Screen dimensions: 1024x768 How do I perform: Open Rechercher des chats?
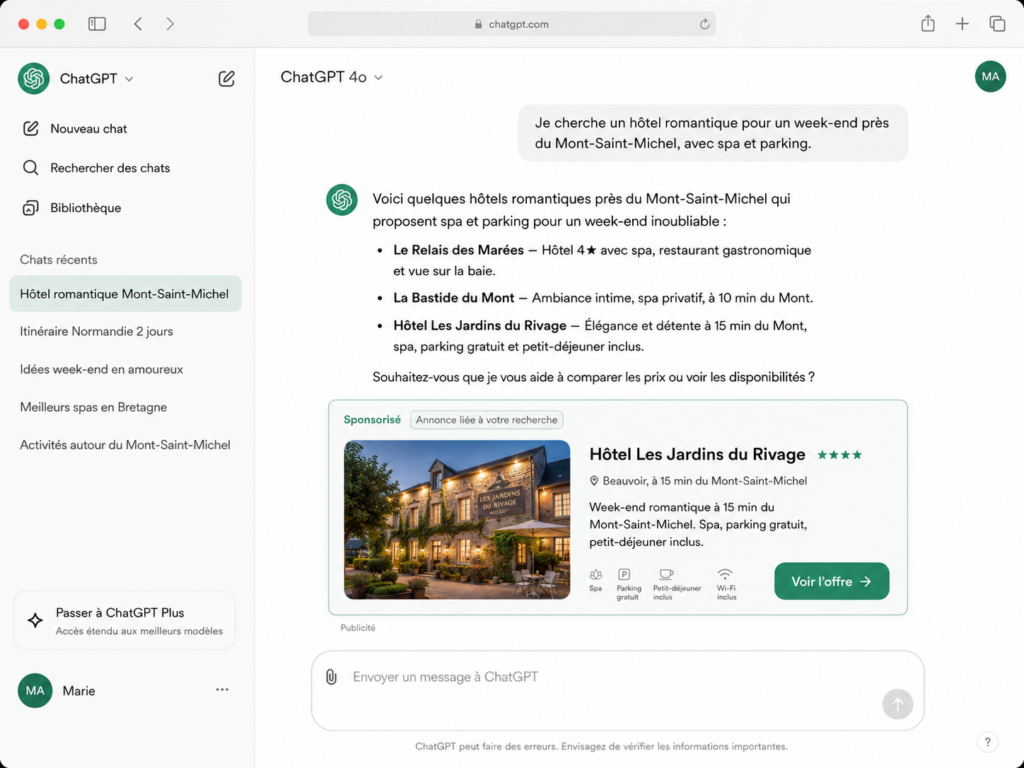point(96,168)
